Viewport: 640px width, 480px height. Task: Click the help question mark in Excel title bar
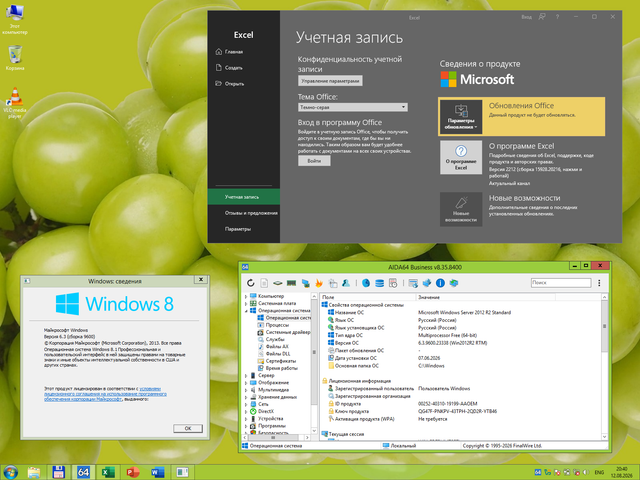click(x=557, y=17)
